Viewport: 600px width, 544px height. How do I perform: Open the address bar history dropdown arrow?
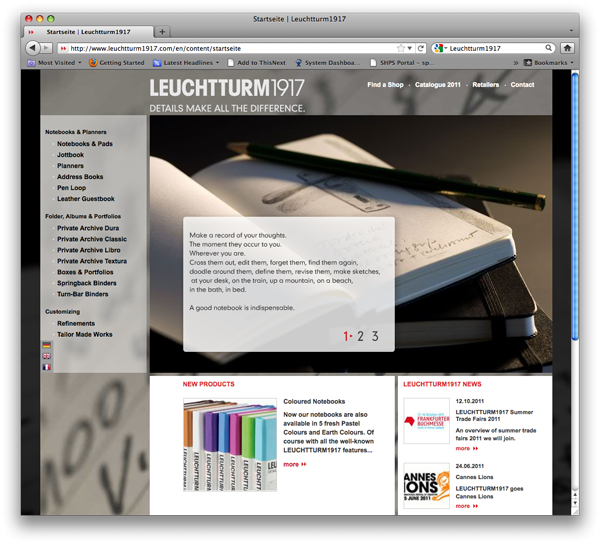point(409,48)
